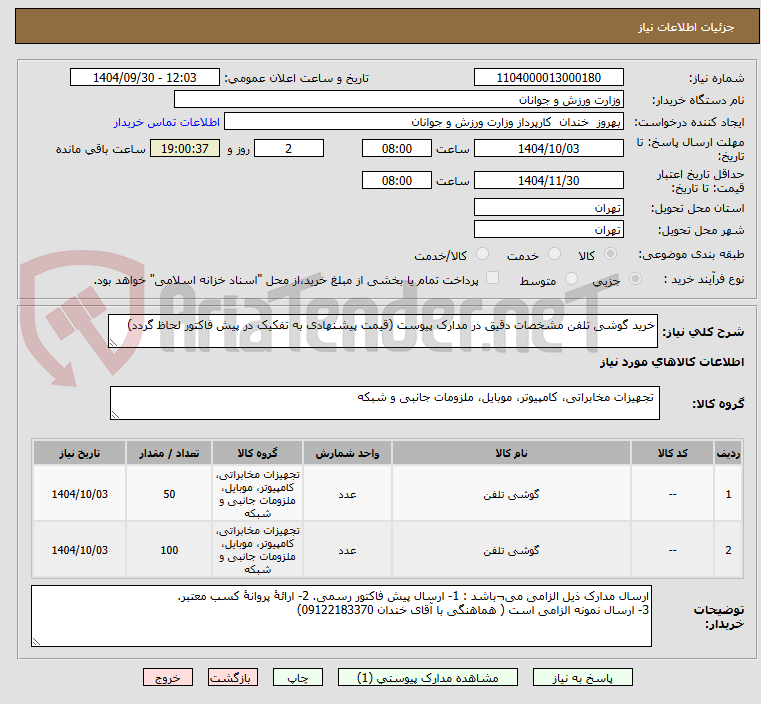Select the متوسط purchase type radio
Viewport: 761px width, 704px height.
(572, 278)
